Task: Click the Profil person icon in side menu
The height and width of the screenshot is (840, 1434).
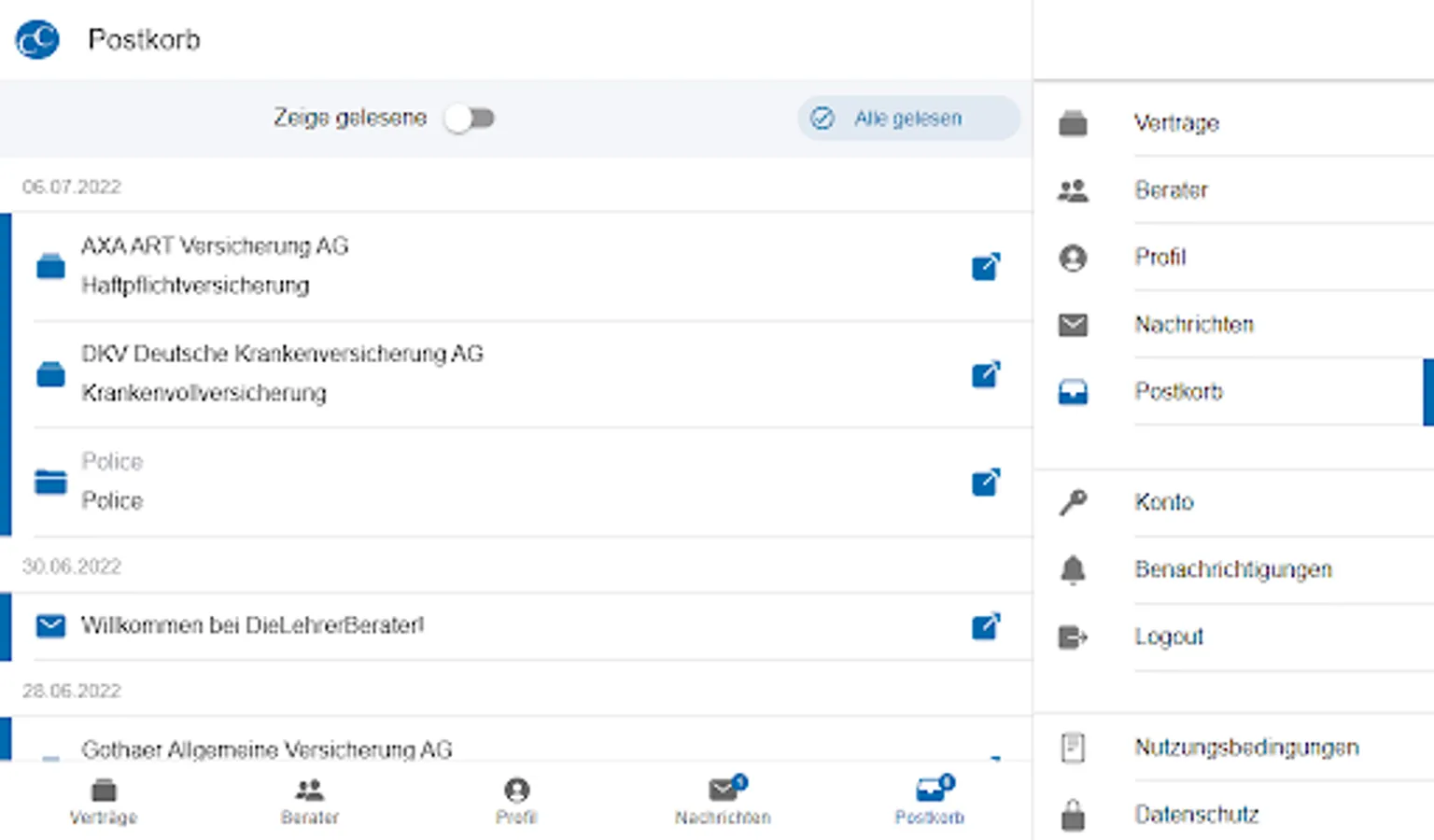Action: click(1073, 258)
